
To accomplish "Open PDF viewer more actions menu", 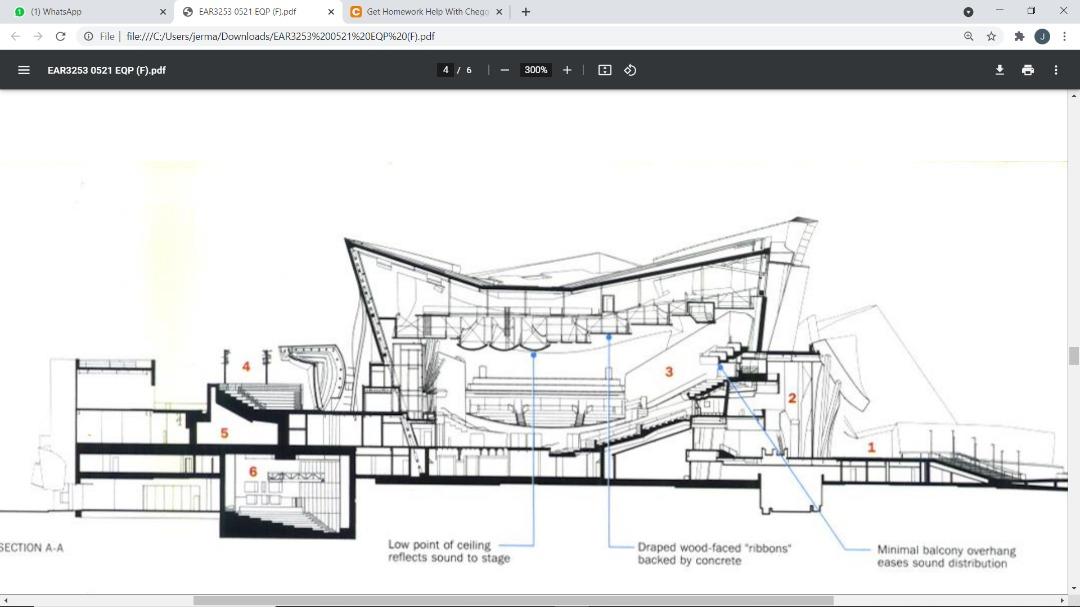I will (x=1056, y=70).
